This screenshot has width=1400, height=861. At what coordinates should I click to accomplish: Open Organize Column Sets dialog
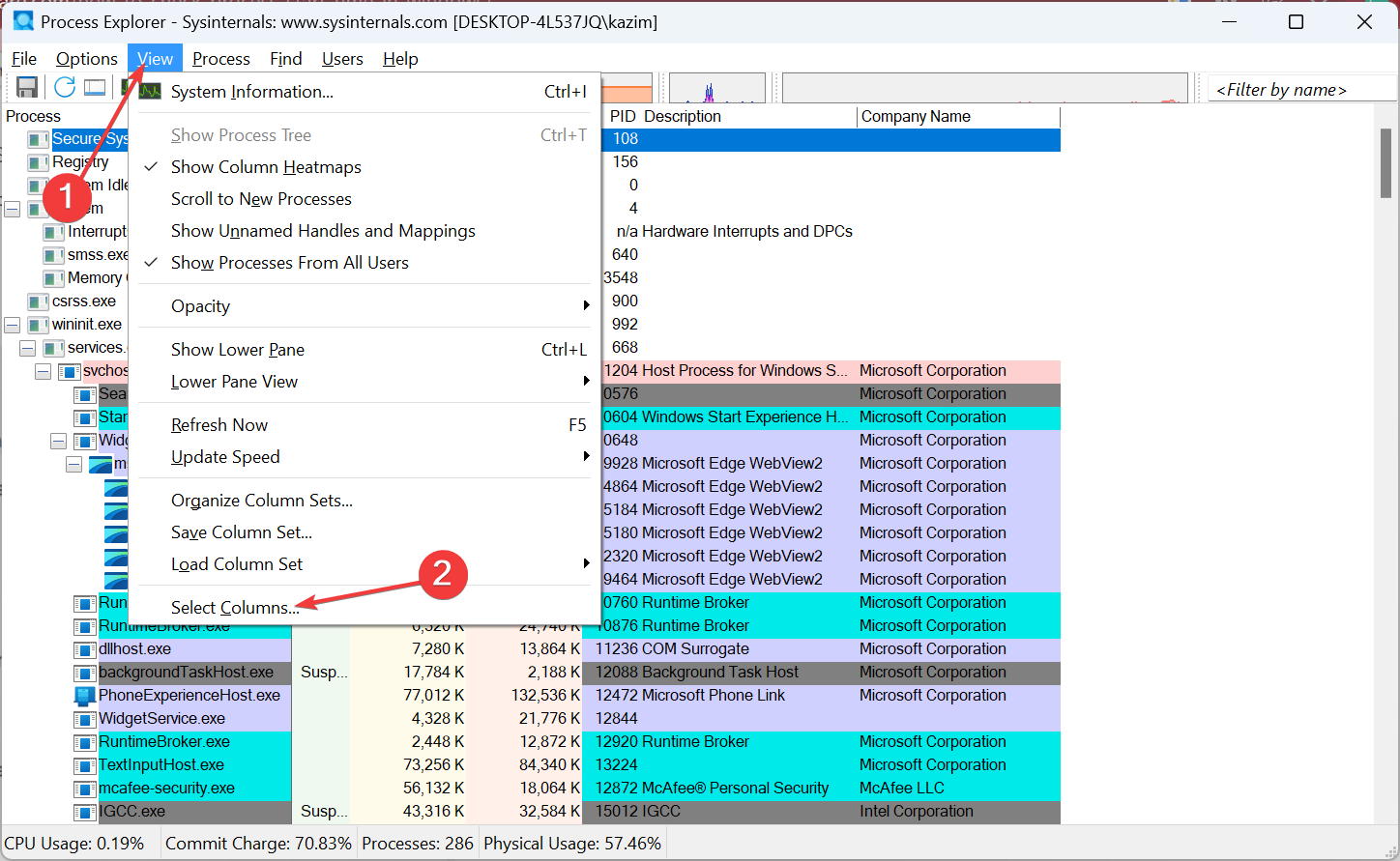click(x=365, y=501)
